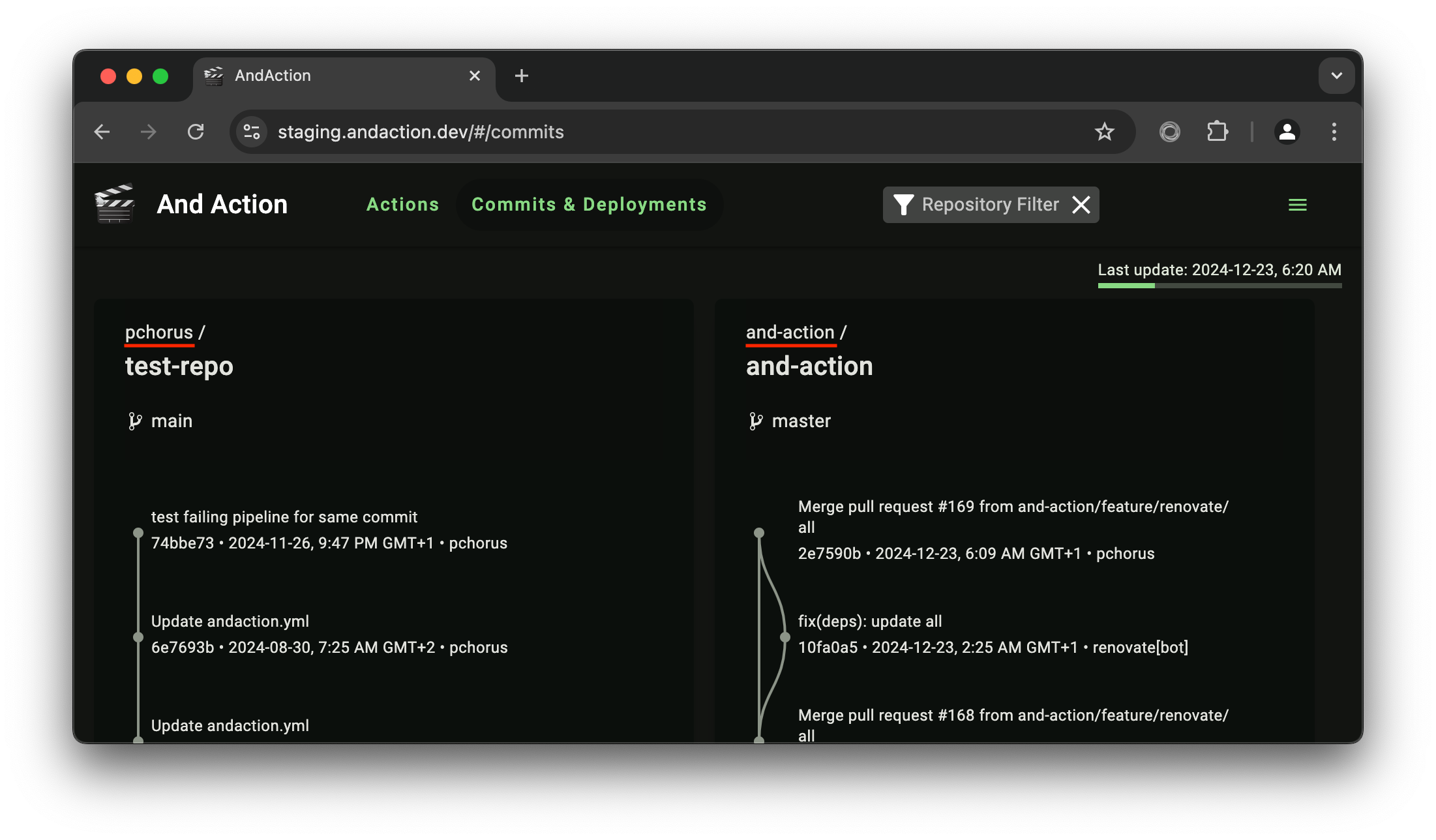Clear the Repository Filter with the X
The height and width of the screenshot is (840, 1436).
(1081, 204)
